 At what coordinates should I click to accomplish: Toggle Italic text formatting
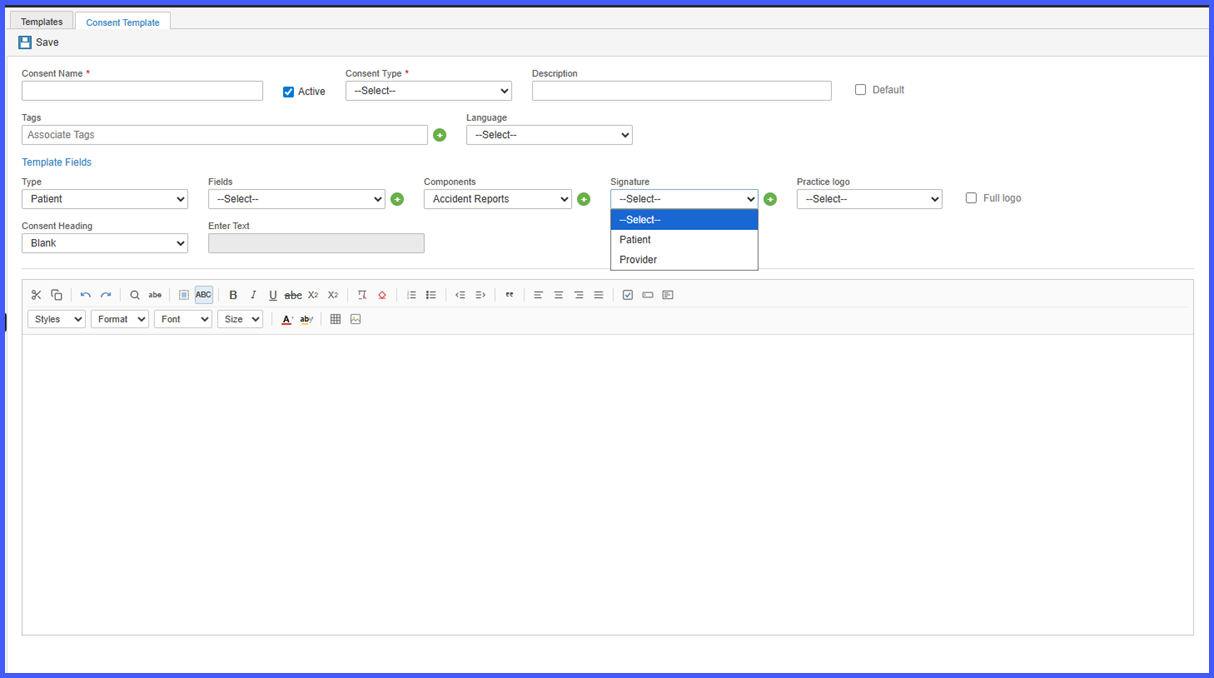(x=253, y=295)
